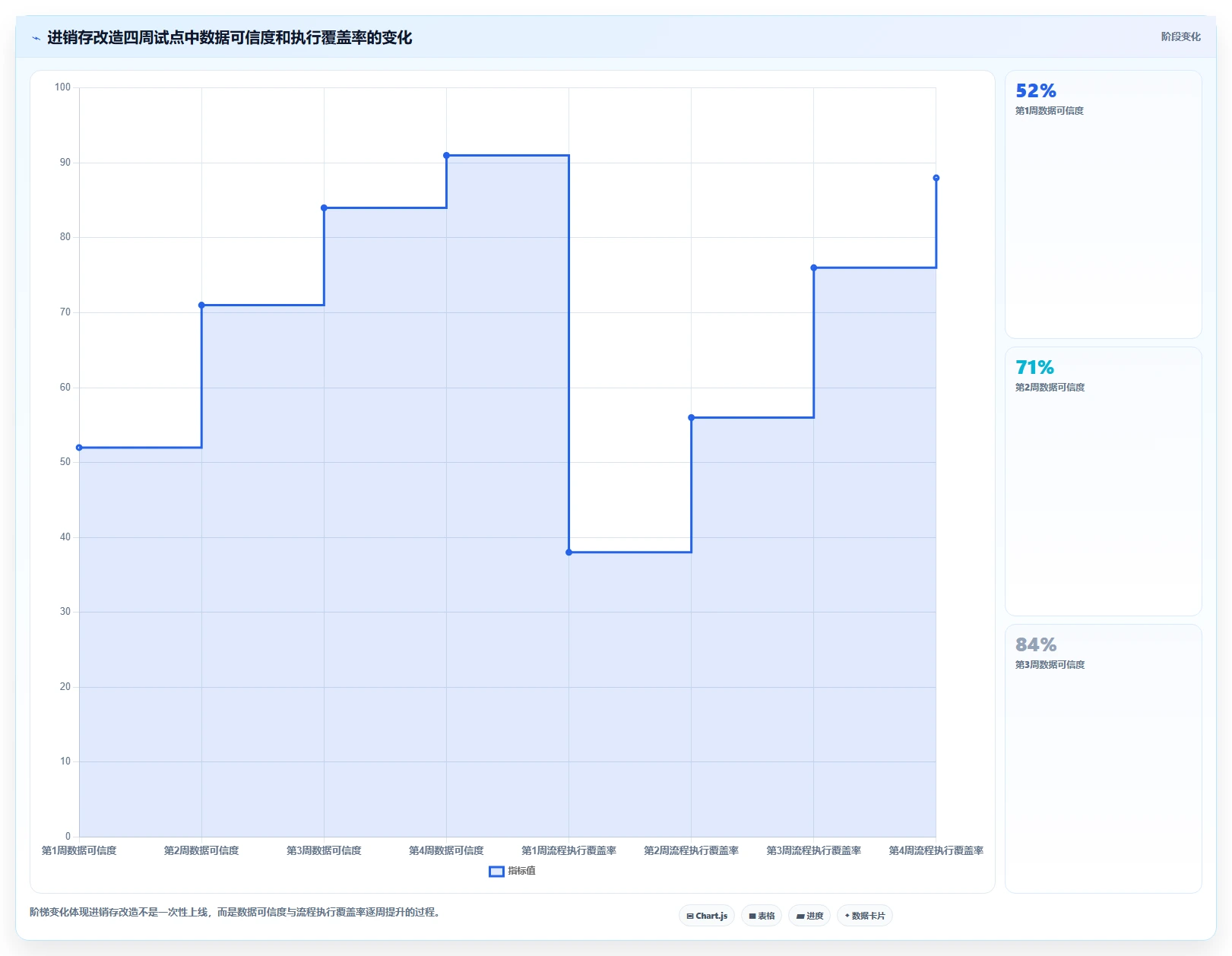Click the y-axis value 50
1232x956 pixels.
click(65, 462)
